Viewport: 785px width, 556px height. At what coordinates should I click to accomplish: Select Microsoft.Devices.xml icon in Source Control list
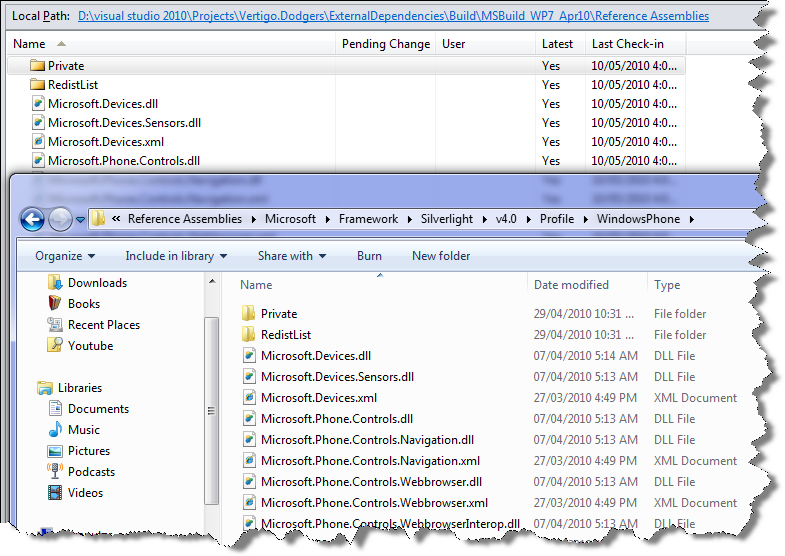(38, 142)
